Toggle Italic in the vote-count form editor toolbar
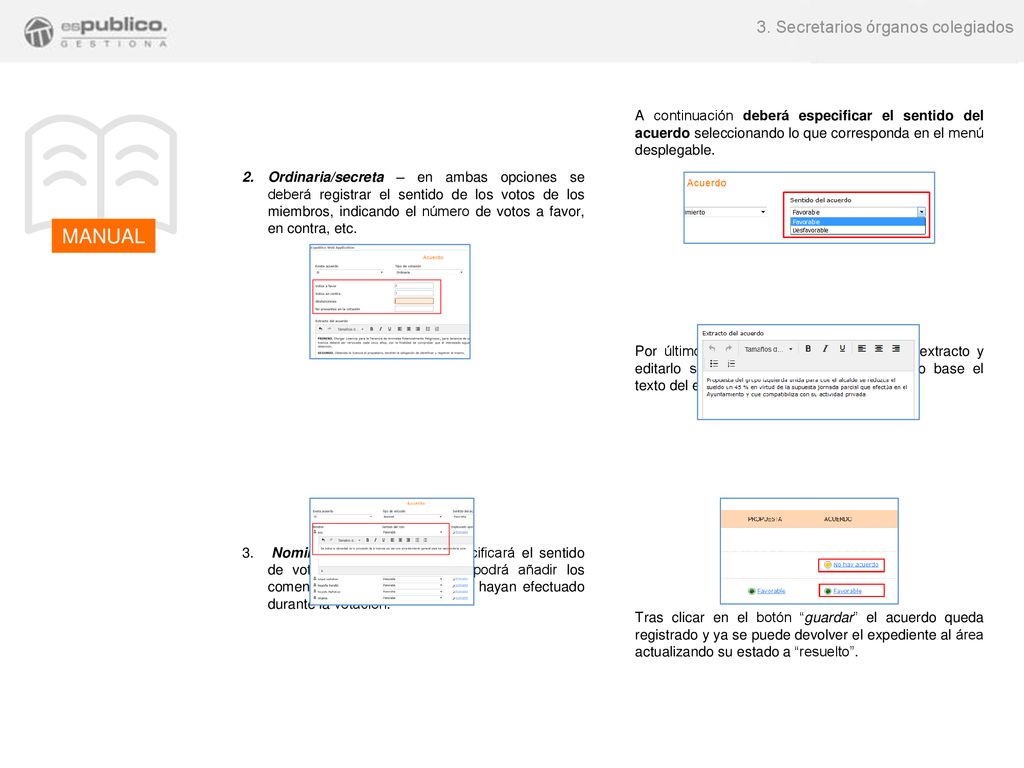 point(381,329)
